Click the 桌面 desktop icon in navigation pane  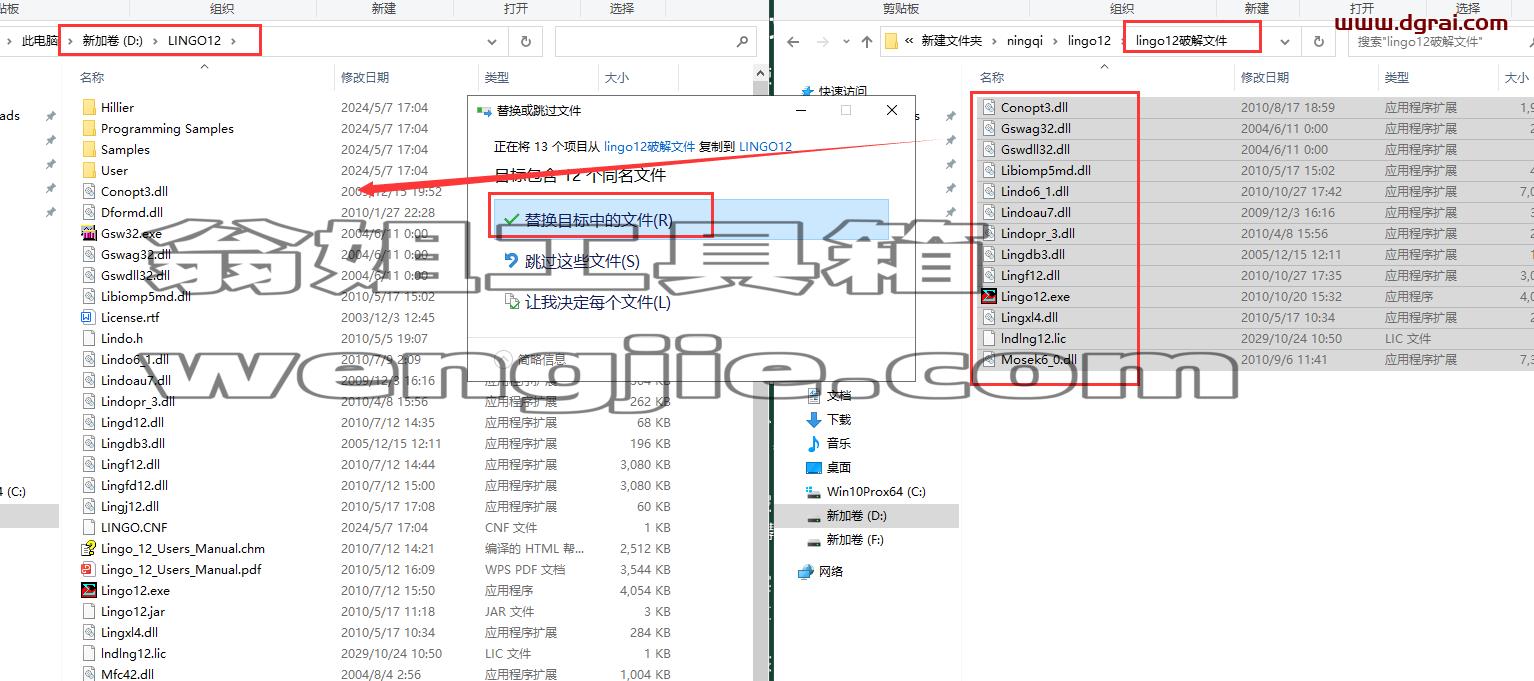pos(813,467)
